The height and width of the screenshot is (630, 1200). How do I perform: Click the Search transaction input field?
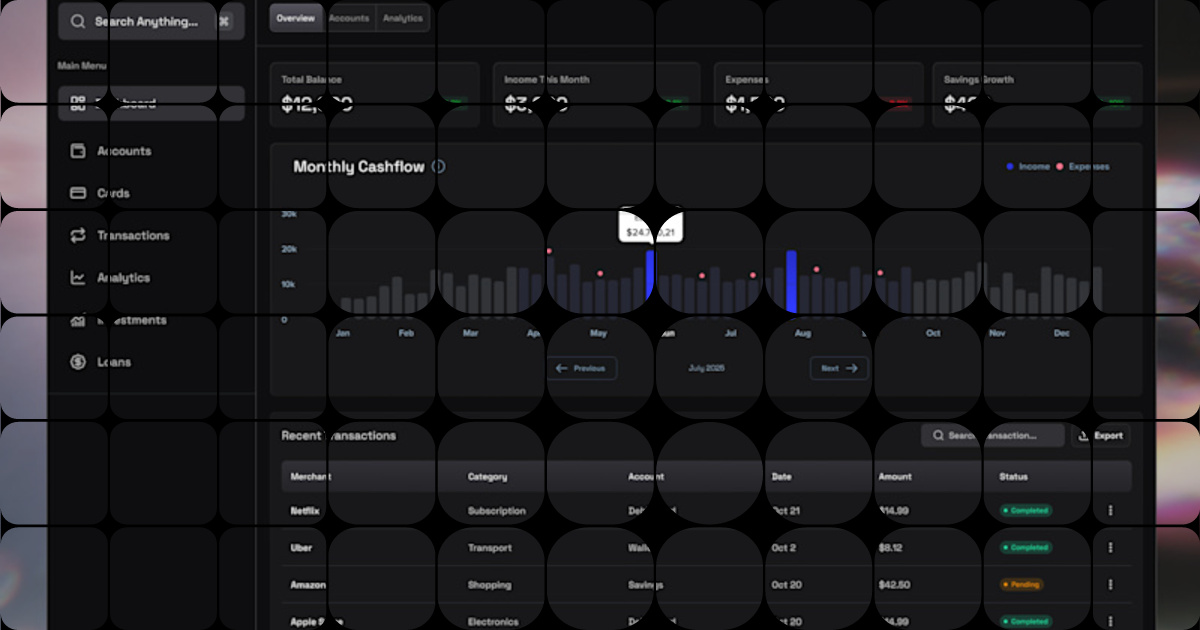tap(993, 435)
